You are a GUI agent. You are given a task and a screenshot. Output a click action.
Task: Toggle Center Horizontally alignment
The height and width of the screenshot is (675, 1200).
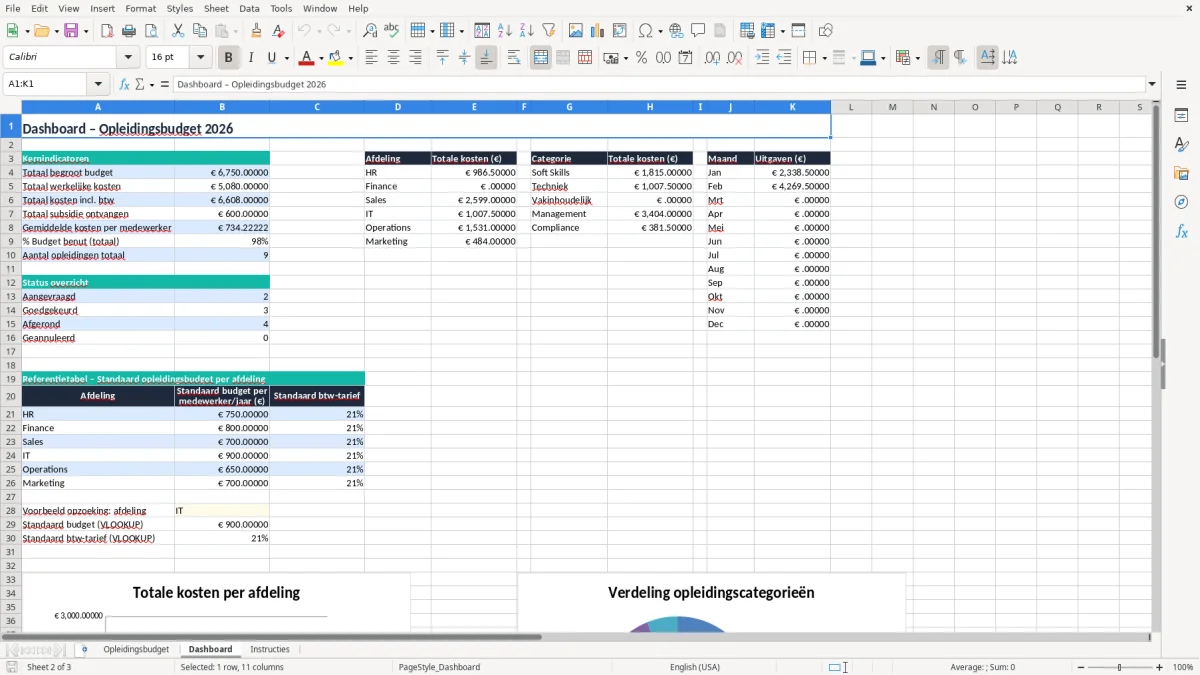click(x=393, y=58)
